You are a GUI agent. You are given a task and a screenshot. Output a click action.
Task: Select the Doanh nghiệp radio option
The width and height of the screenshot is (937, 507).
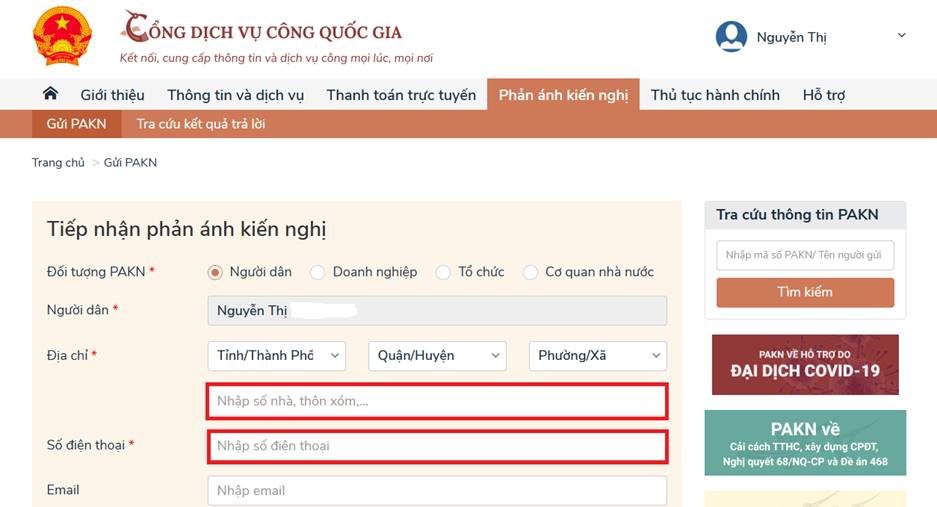tap(317, 273)
